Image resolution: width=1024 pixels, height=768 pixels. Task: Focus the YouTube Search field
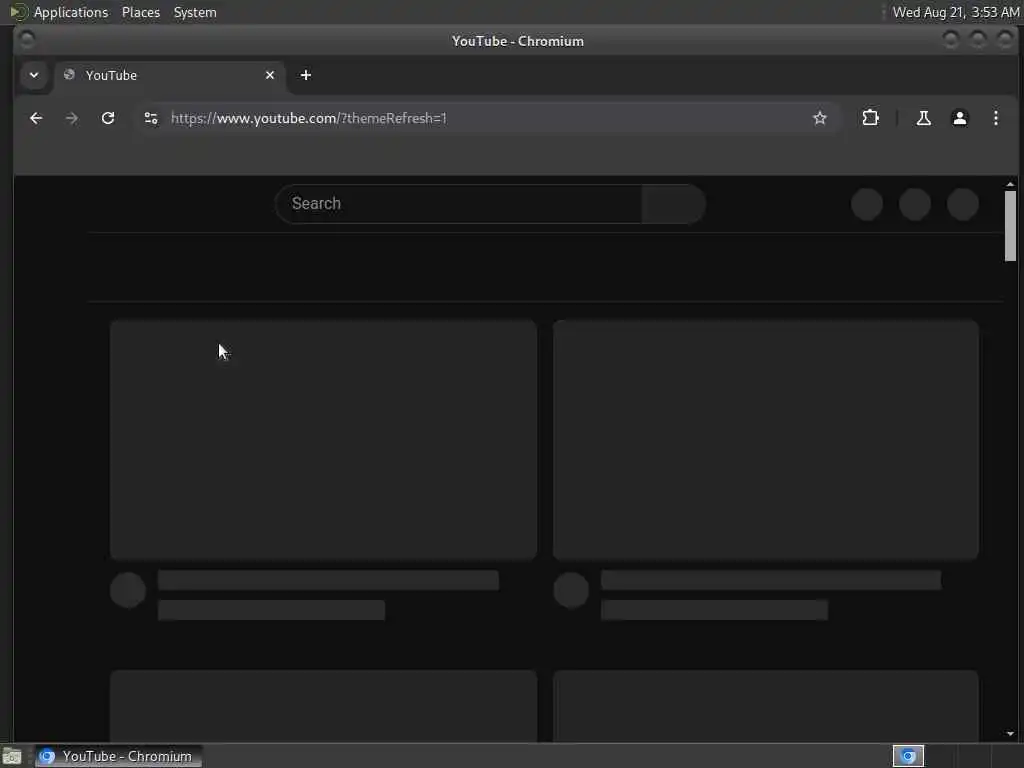click(458, 204)
